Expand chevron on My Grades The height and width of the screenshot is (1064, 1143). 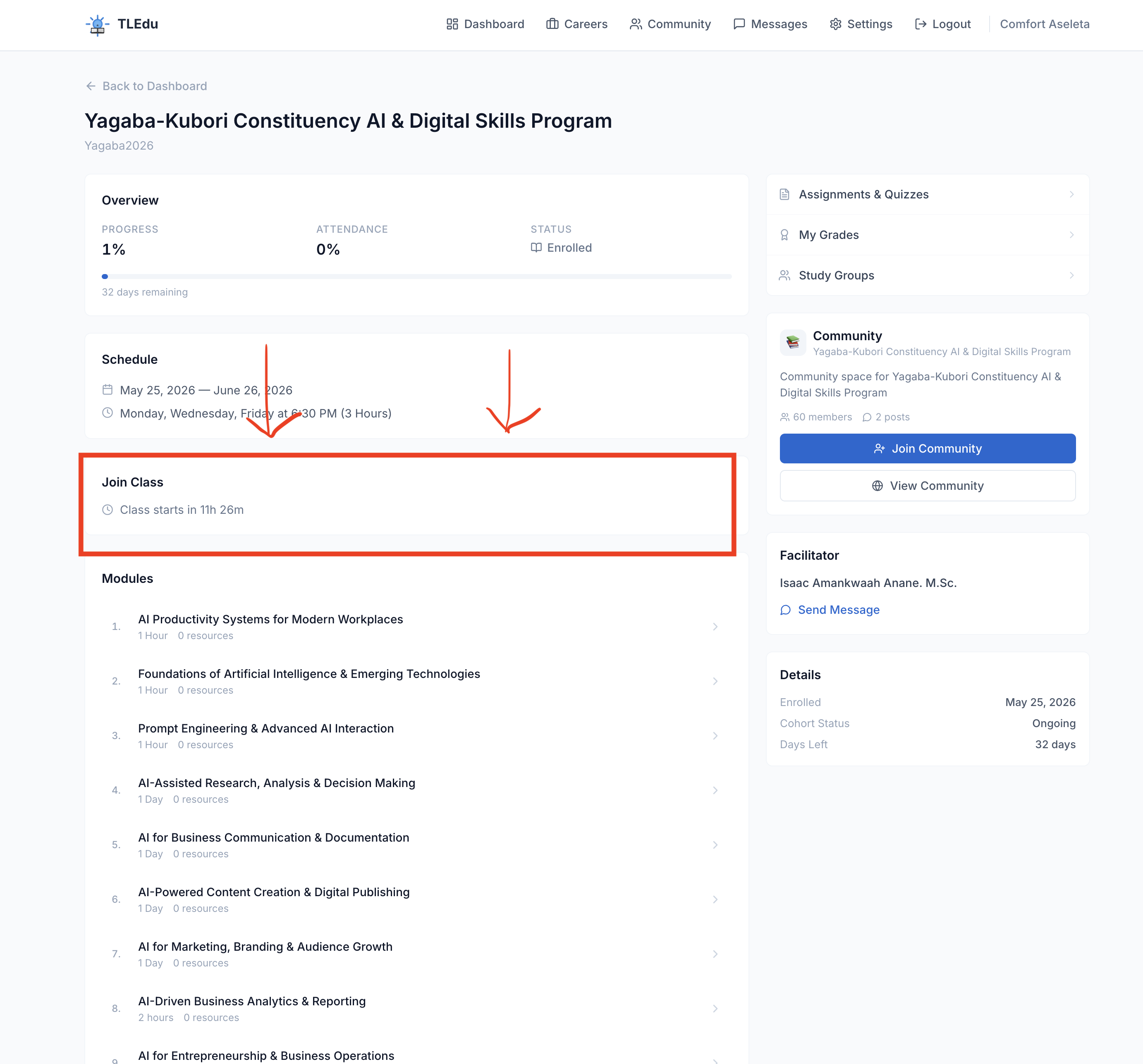pos(1071,234)
